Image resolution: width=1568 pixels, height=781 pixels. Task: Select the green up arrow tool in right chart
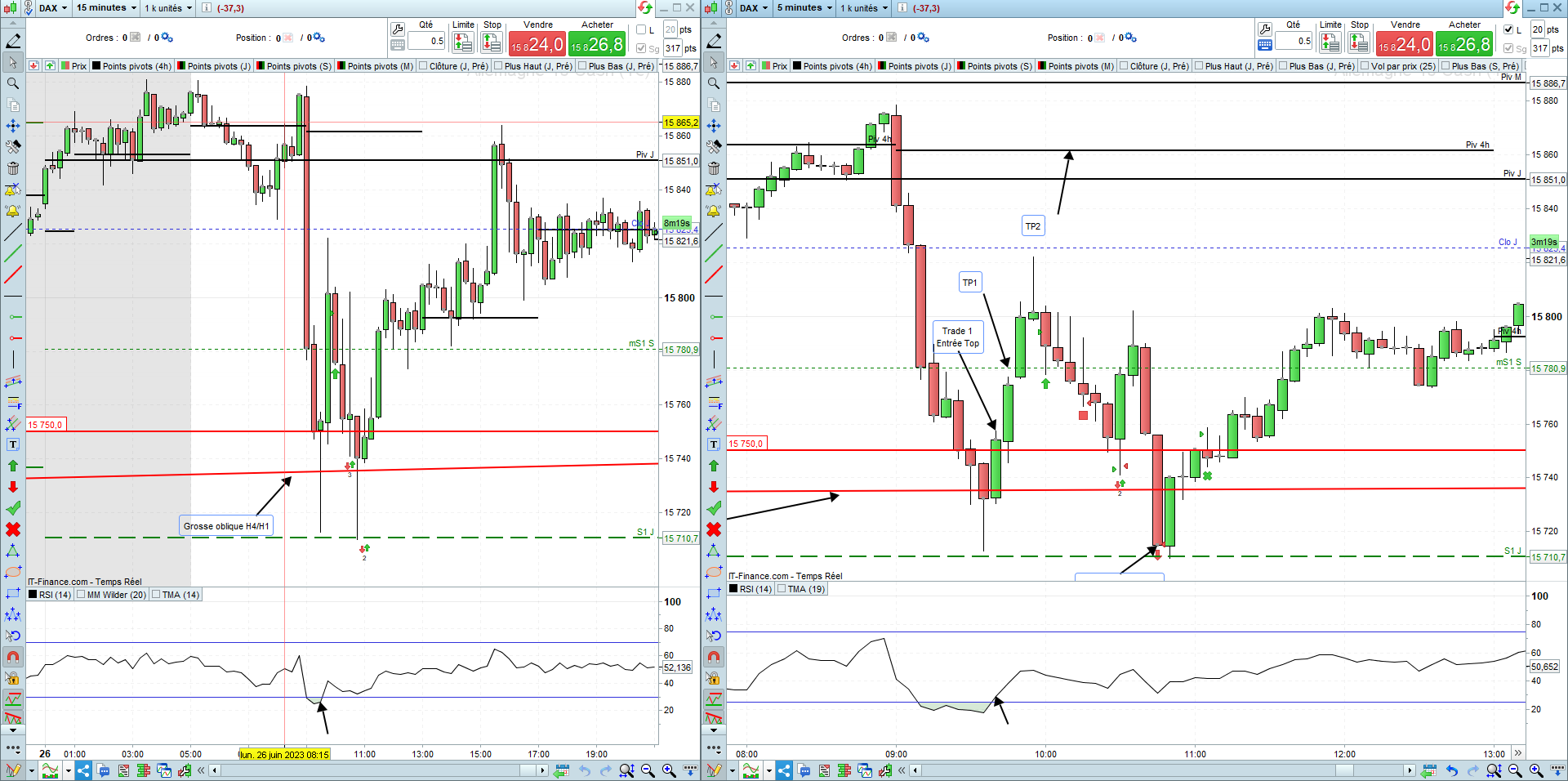(x=714, y=466)
